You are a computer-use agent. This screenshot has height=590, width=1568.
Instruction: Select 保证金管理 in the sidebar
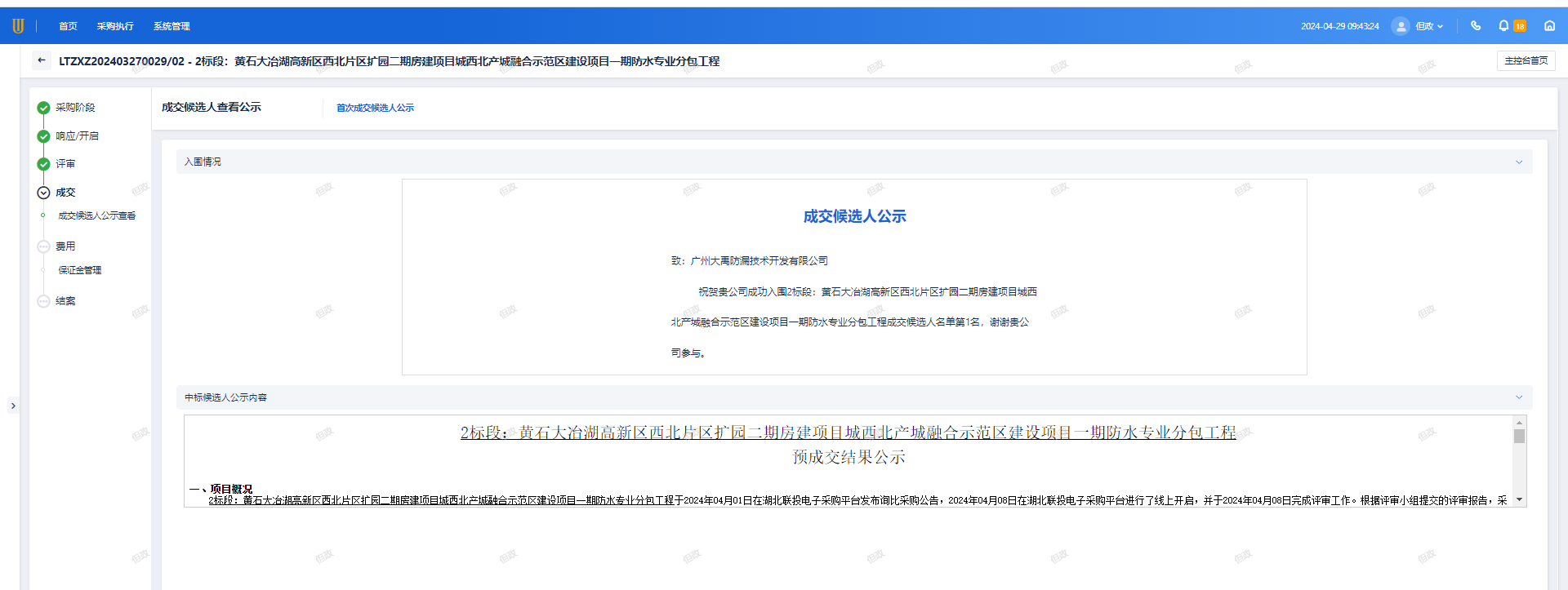pyautogui.click(x=80, y=270)
